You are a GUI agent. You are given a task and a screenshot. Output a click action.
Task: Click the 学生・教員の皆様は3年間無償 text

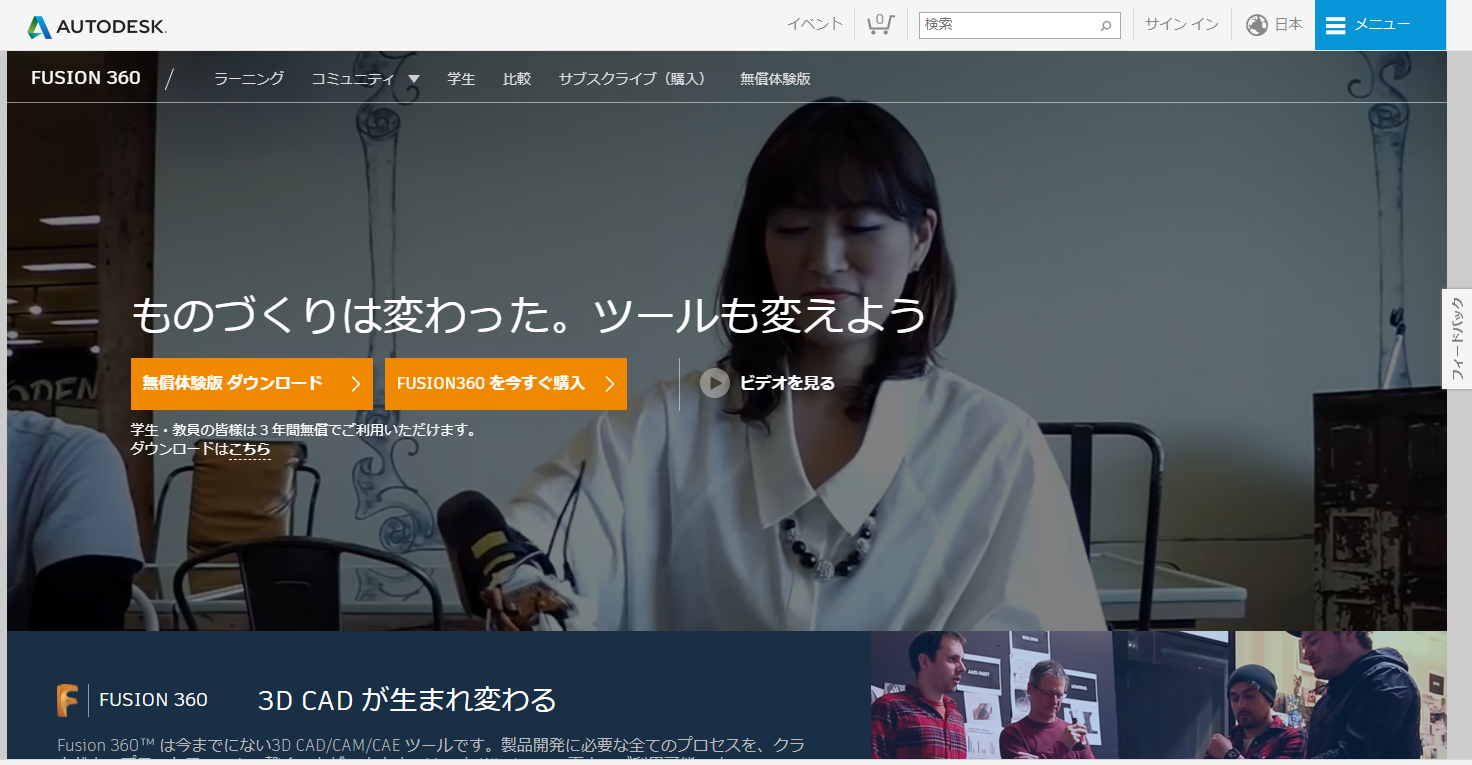[x=304, y=431]
